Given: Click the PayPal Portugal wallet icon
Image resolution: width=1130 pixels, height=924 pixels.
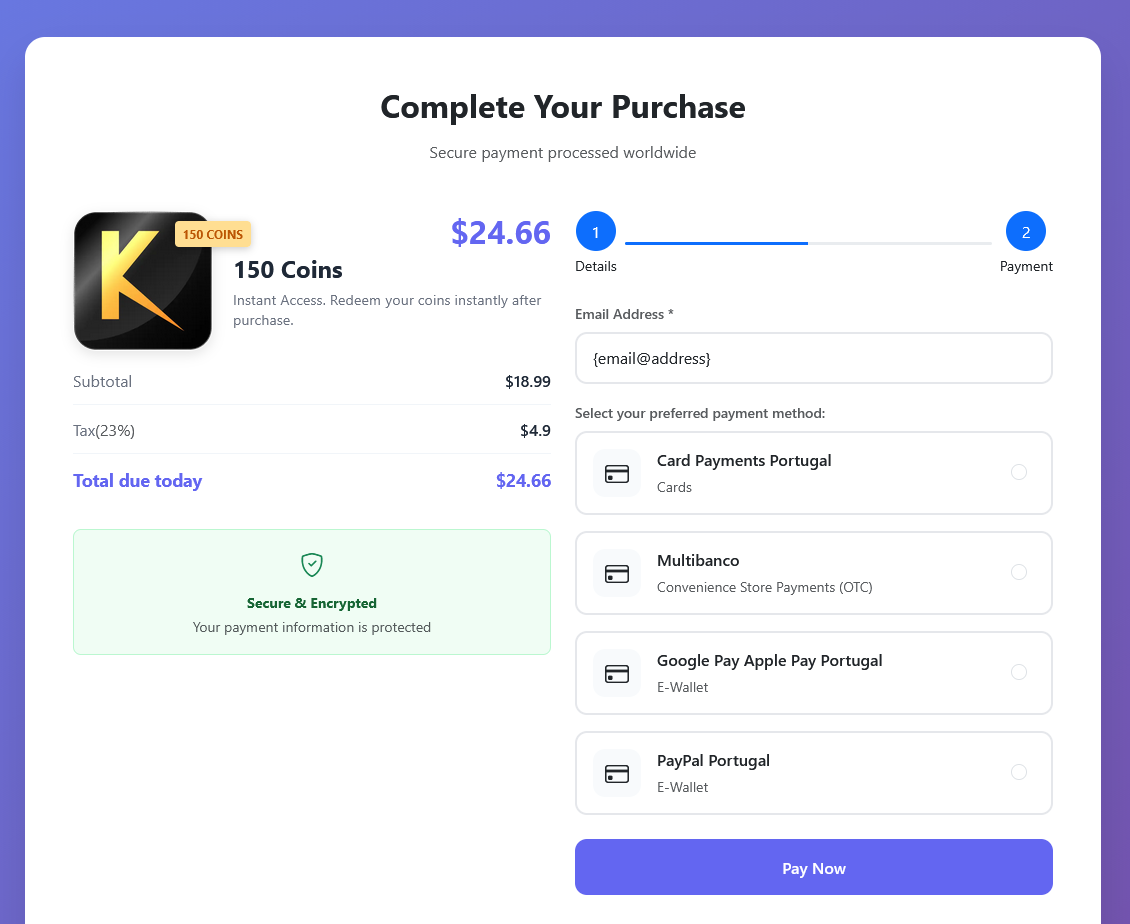Looking at the screenshot, I should coord(617,773).
